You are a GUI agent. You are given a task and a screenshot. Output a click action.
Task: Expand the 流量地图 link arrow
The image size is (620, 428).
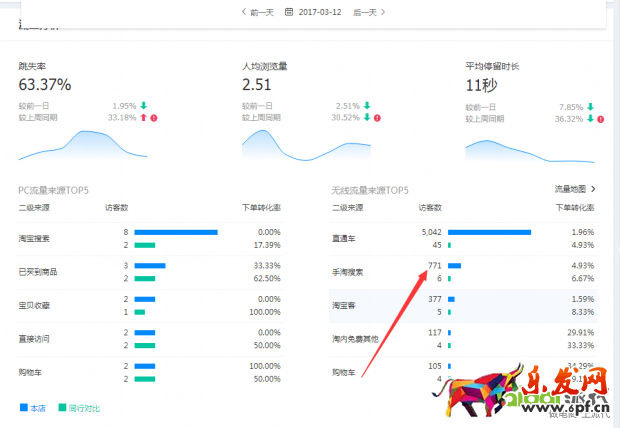pos(594,188)
